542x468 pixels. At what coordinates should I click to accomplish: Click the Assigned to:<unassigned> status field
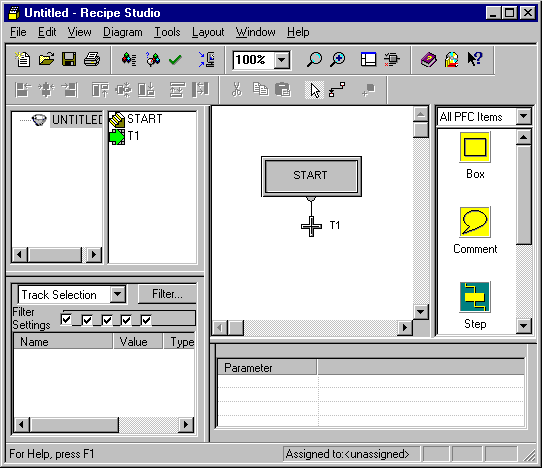pos(351,454)
